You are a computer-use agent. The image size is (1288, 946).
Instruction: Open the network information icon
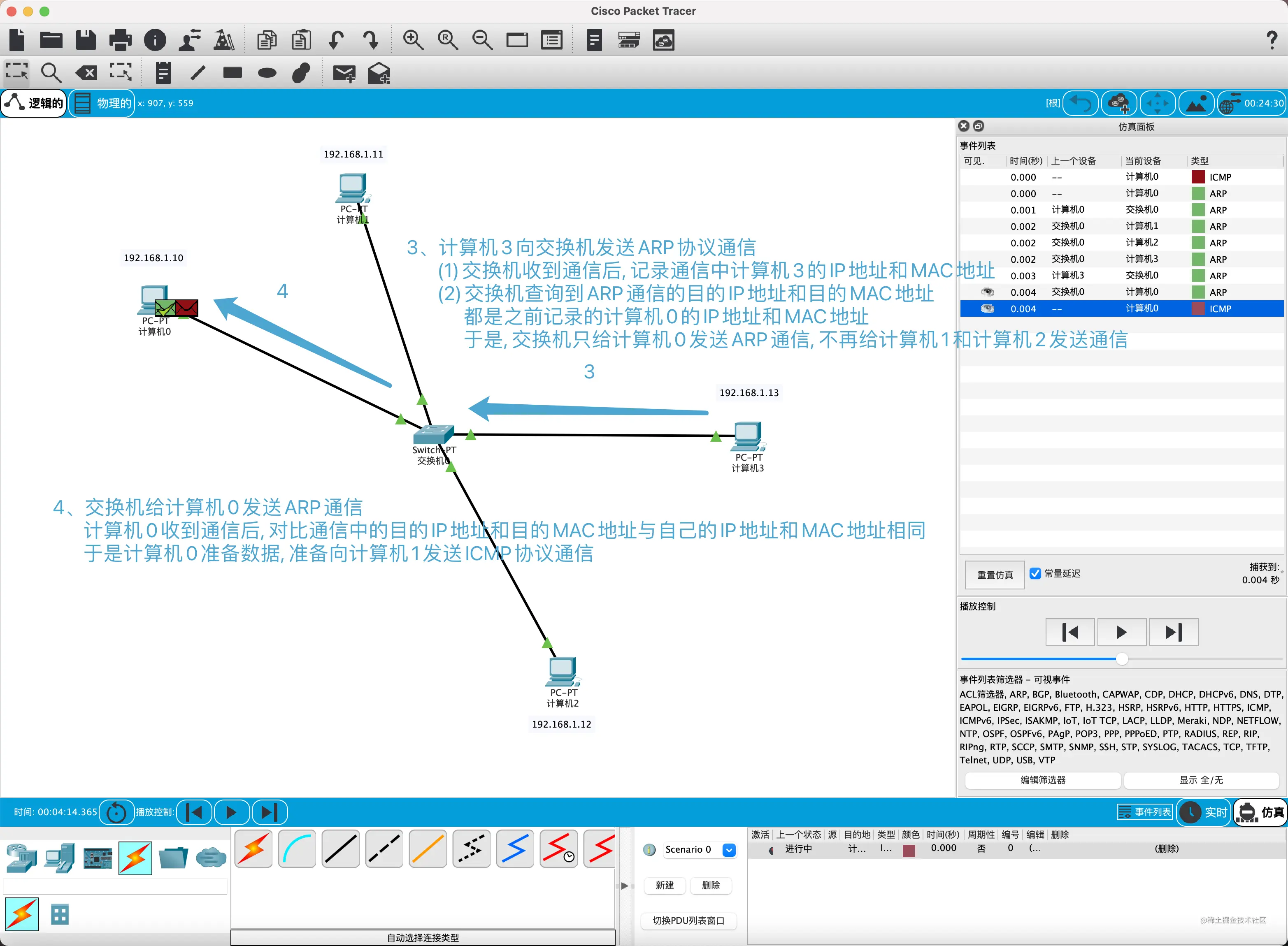tap(155, 40)
